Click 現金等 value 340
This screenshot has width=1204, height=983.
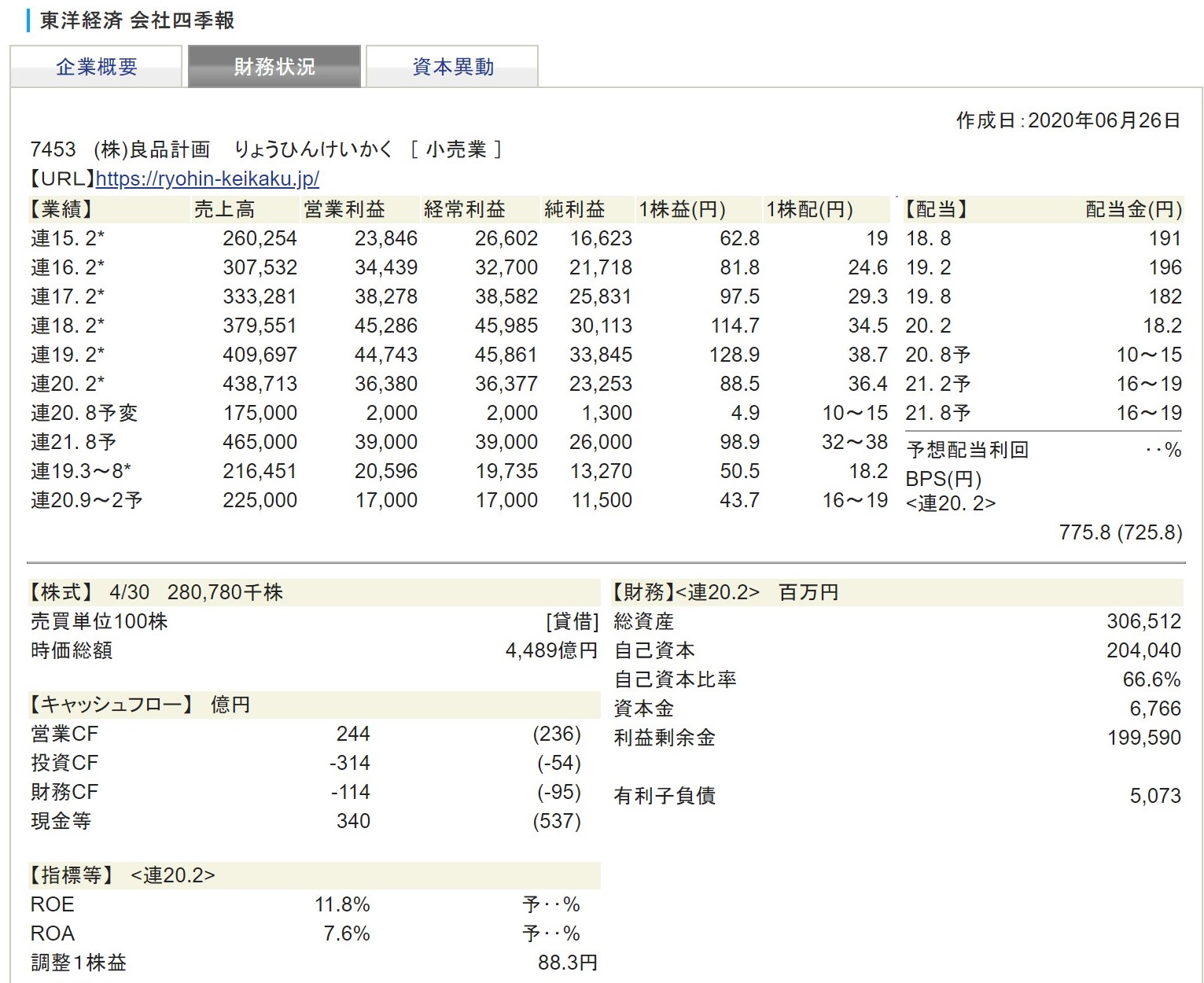coord(353,821)
